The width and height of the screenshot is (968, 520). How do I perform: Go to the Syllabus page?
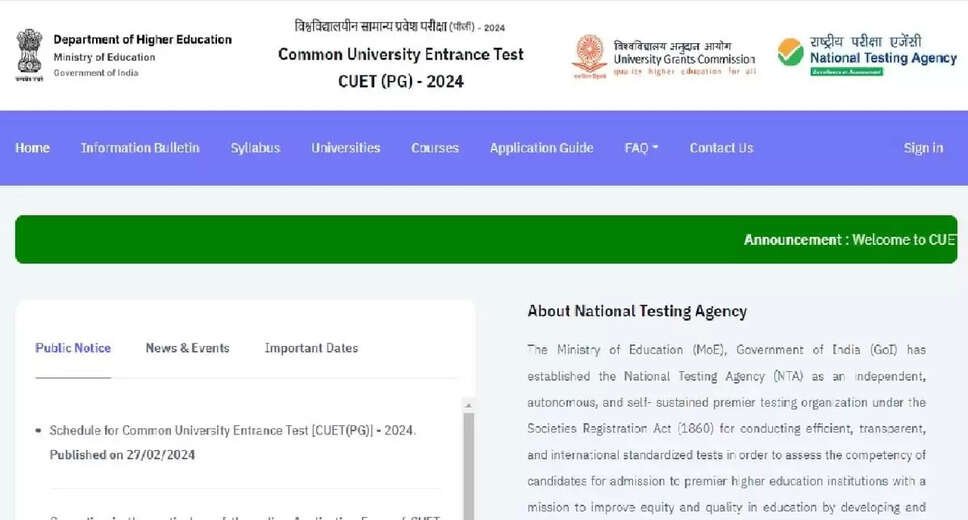[x=256, y=148]
